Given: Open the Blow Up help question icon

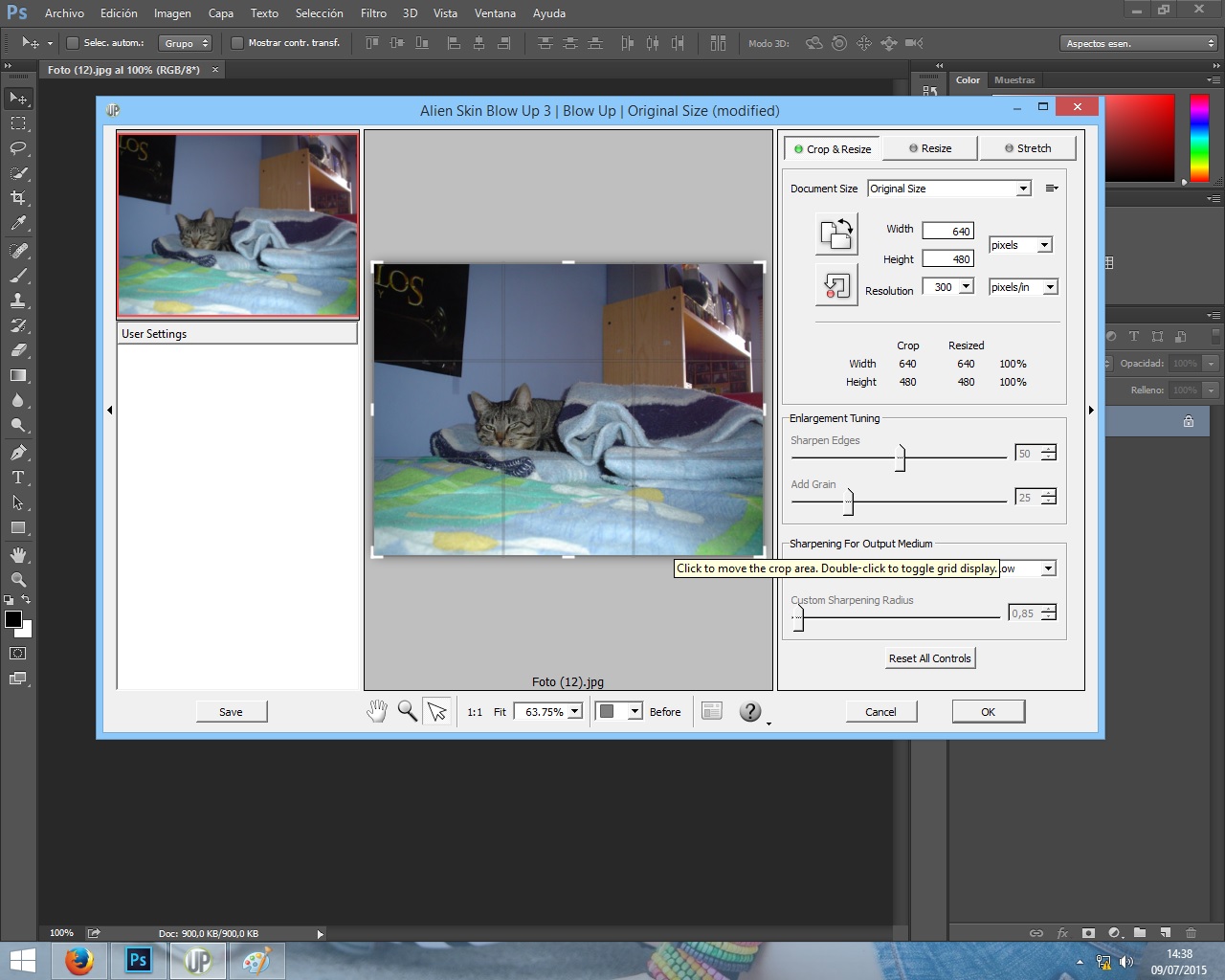Looking at the screenshot, I should [751, 711].
